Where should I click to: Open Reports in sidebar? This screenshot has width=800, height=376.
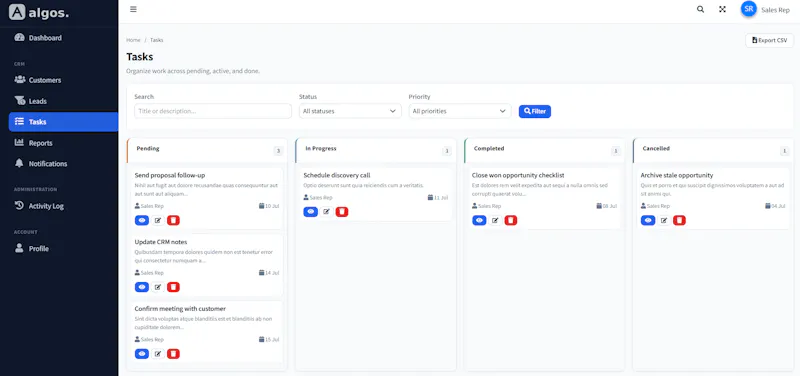coord(63,143)
